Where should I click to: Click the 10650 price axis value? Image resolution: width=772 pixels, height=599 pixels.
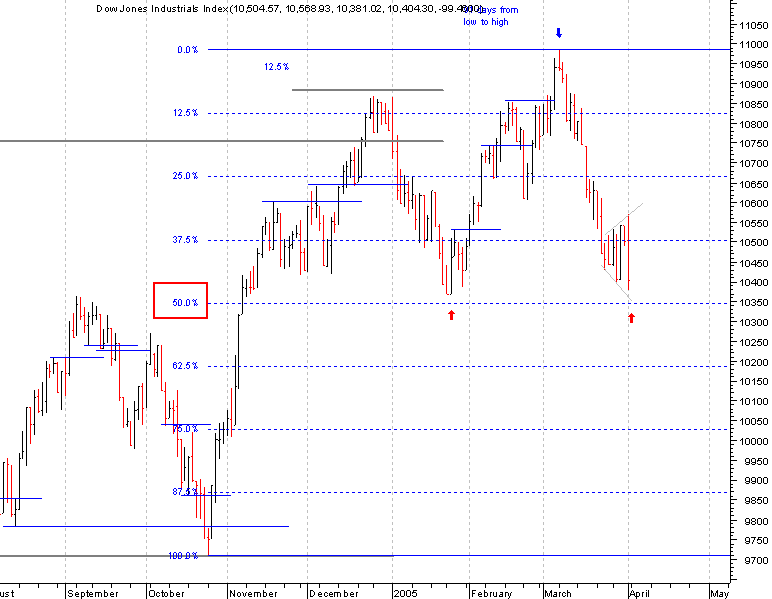click(753, 185)
